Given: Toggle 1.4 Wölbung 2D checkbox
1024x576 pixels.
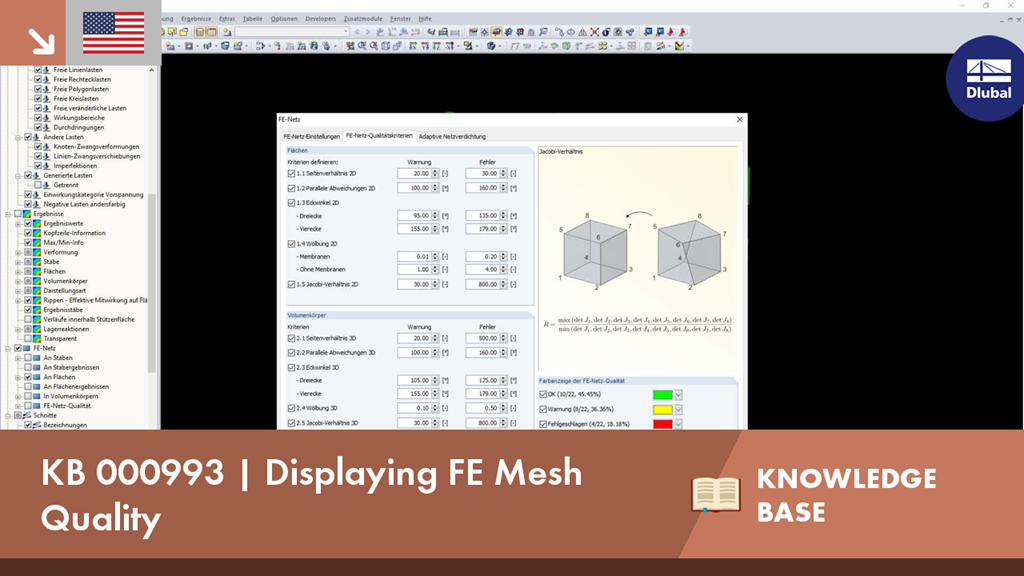Looking at the screenshot, I should (x=291, y=244).
